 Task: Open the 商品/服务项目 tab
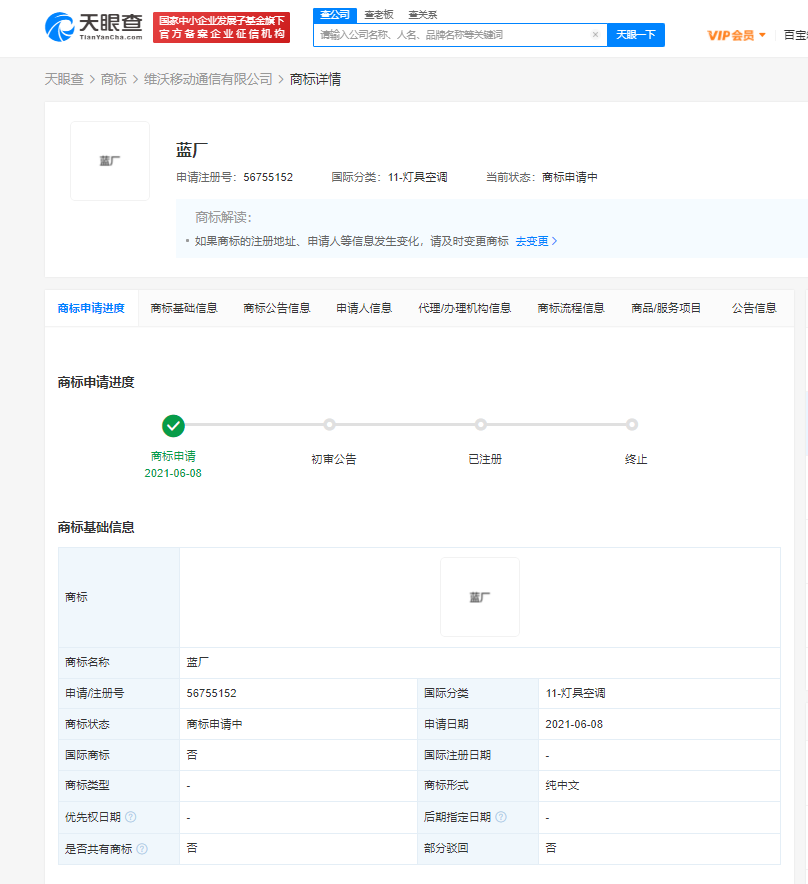pyautogui.click(x=666, y=308)
